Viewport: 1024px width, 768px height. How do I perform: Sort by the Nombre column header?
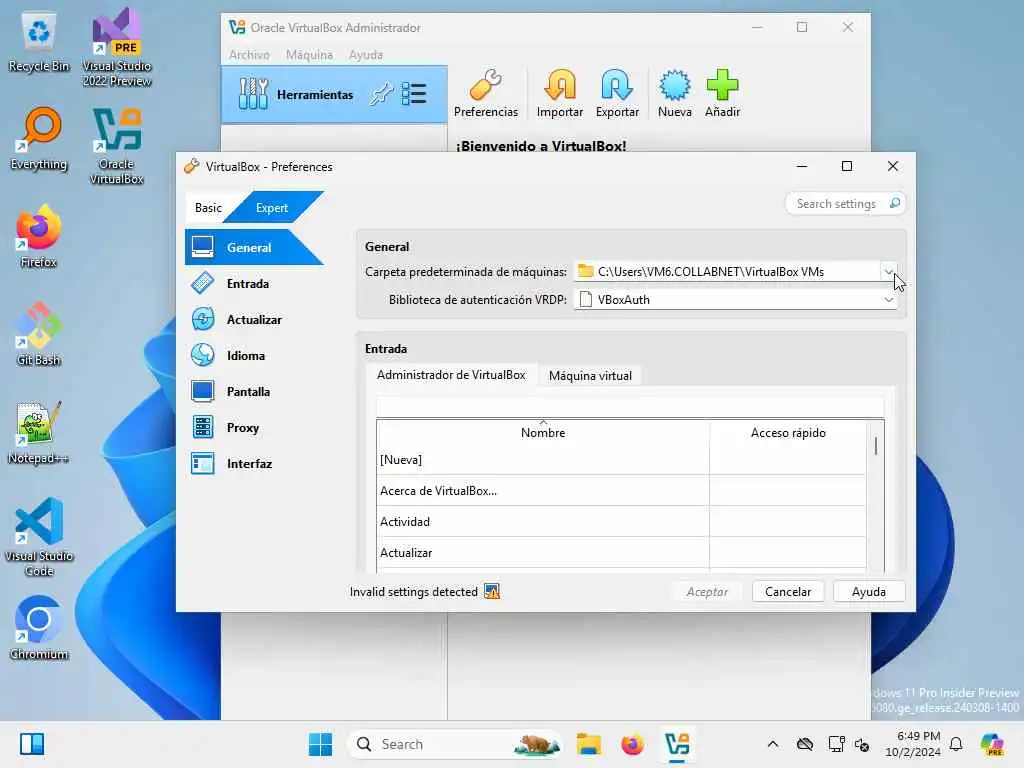(x=543, y=432)
